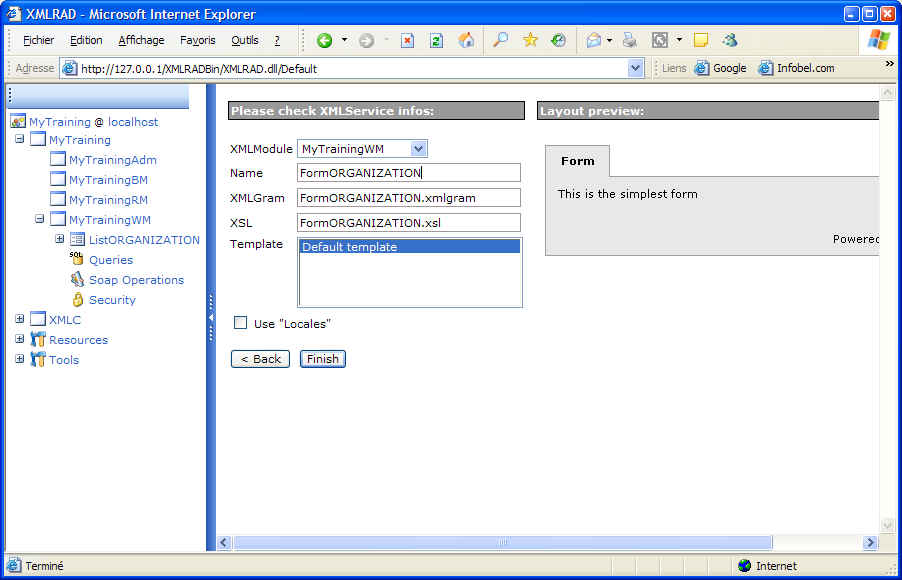
Task: Click the XMLGram input field
Action: coord(409,198)
